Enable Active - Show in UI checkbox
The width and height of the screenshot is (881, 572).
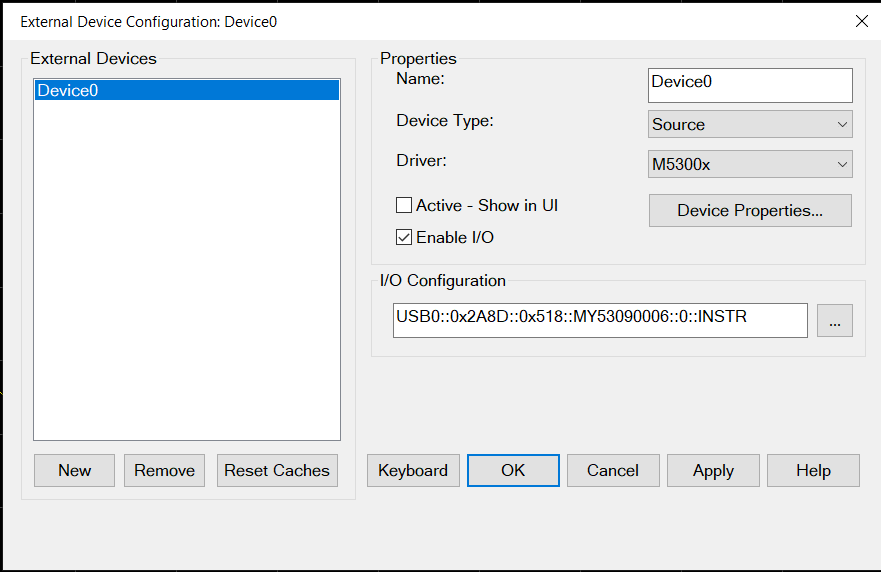tap(404, 206)
